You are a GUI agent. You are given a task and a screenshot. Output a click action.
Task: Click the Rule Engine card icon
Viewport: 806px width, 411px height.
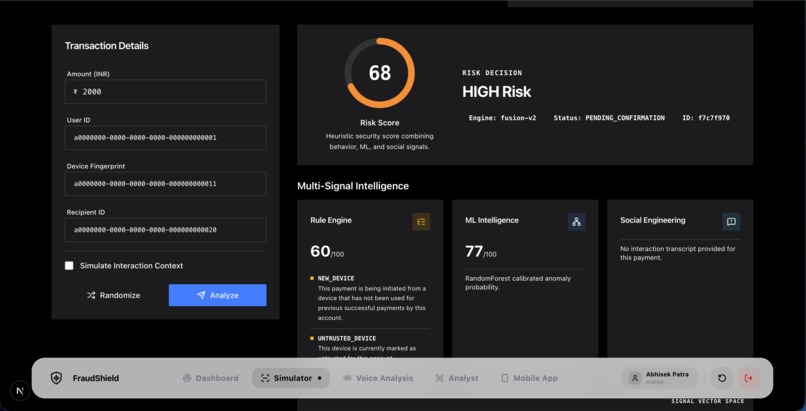(x=421, y=222)
